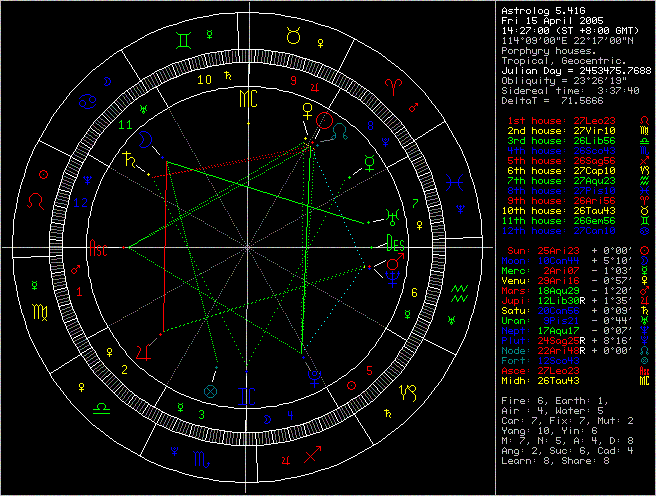Click the Jupi 12Lib30R row in the sidebar
656x496 pixels.
click(570, 300)
